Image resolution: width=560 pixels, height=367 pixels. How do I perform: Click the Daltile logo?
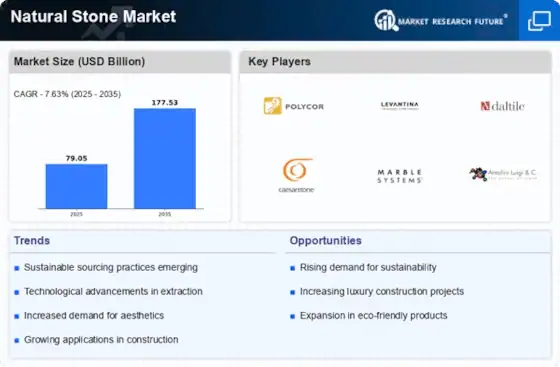502,106
